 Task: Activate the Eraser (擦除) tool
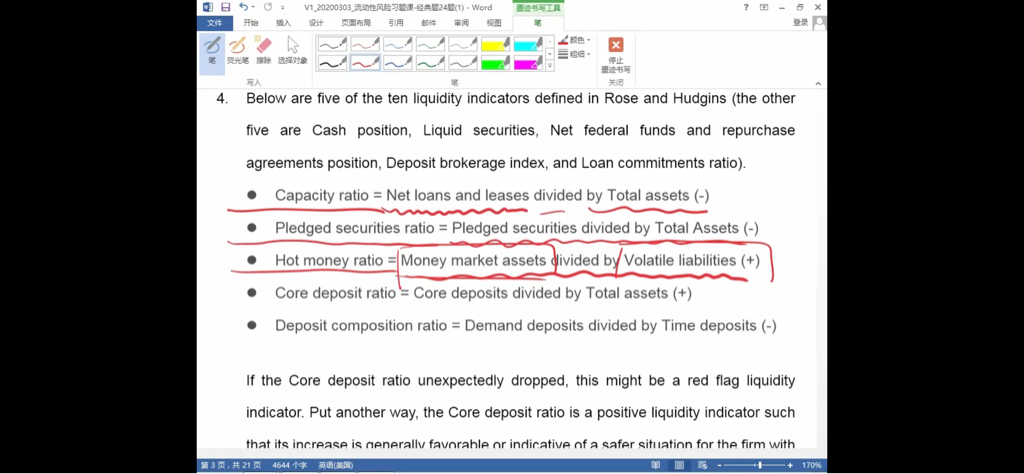point(263,50)
